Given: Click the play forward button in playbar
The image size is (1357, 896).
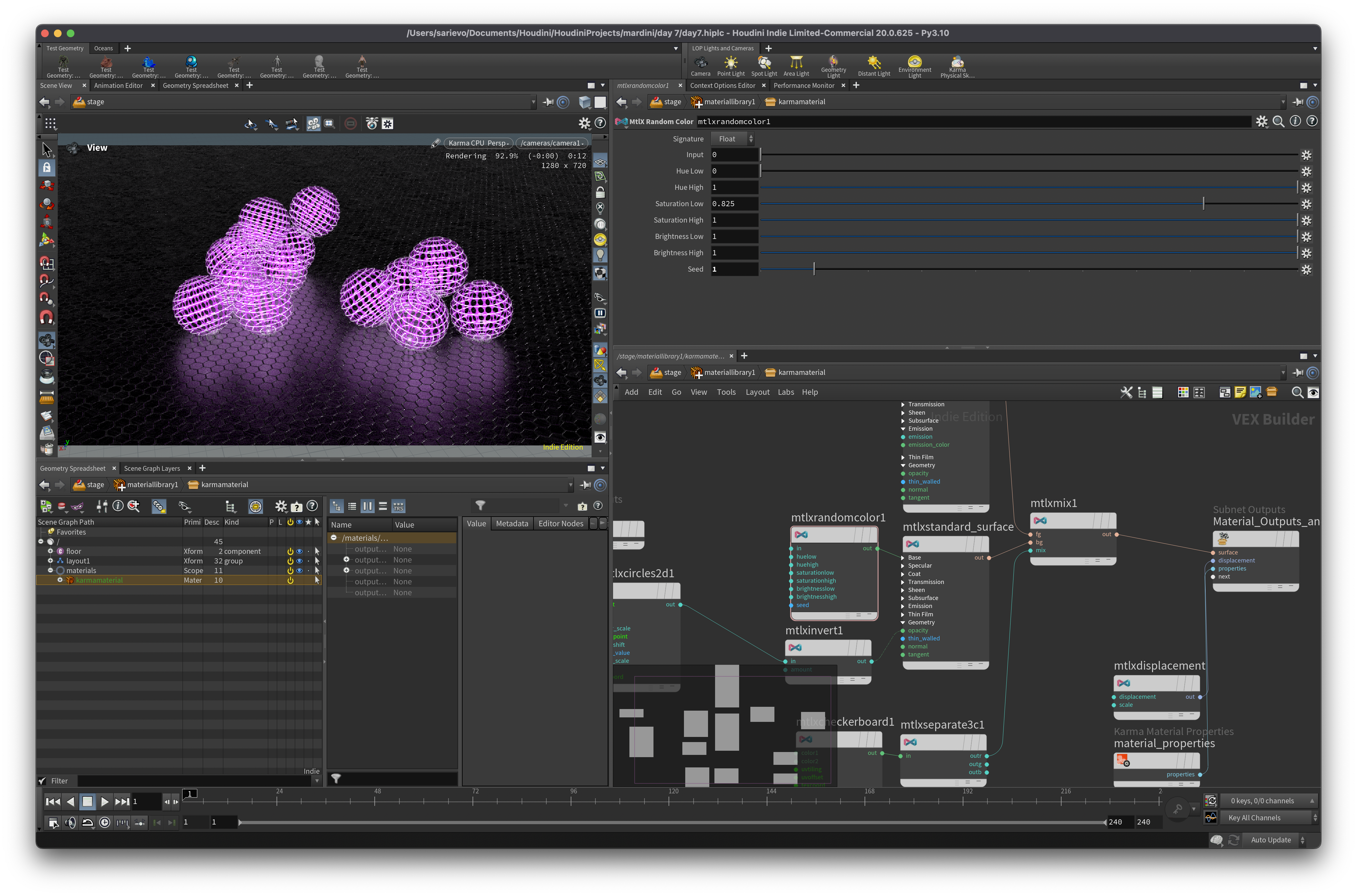Looking at the screenshot, I should (x=105, y=801).
